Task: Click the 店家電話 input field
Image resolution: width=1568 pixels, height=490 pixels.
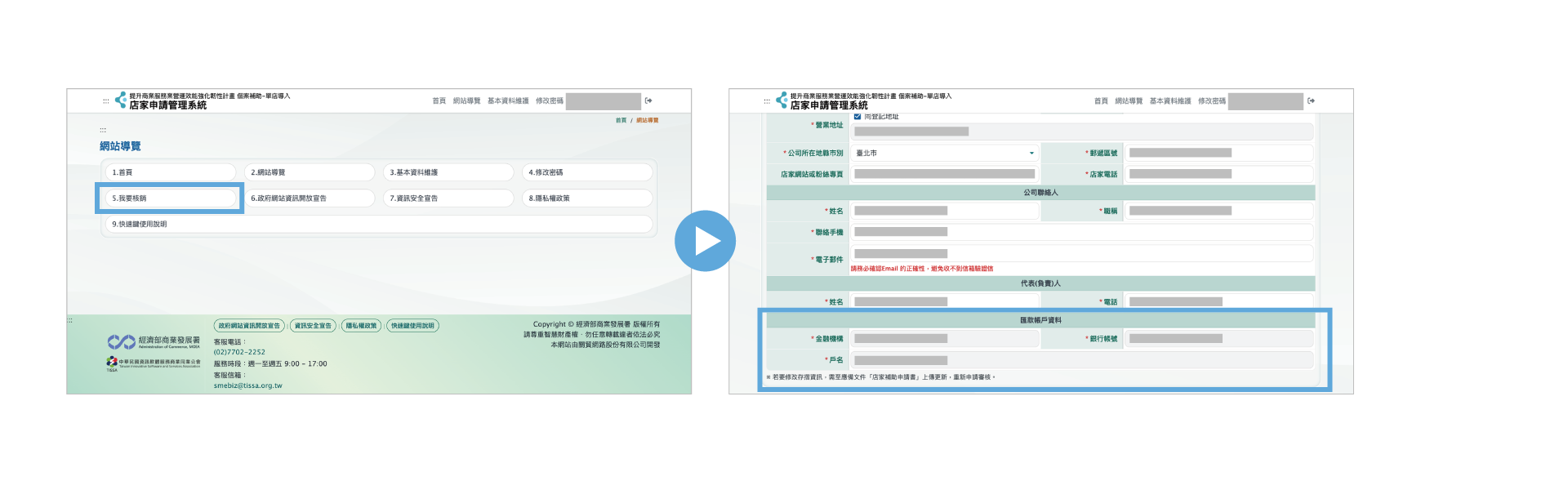Action: [1219, 174]
